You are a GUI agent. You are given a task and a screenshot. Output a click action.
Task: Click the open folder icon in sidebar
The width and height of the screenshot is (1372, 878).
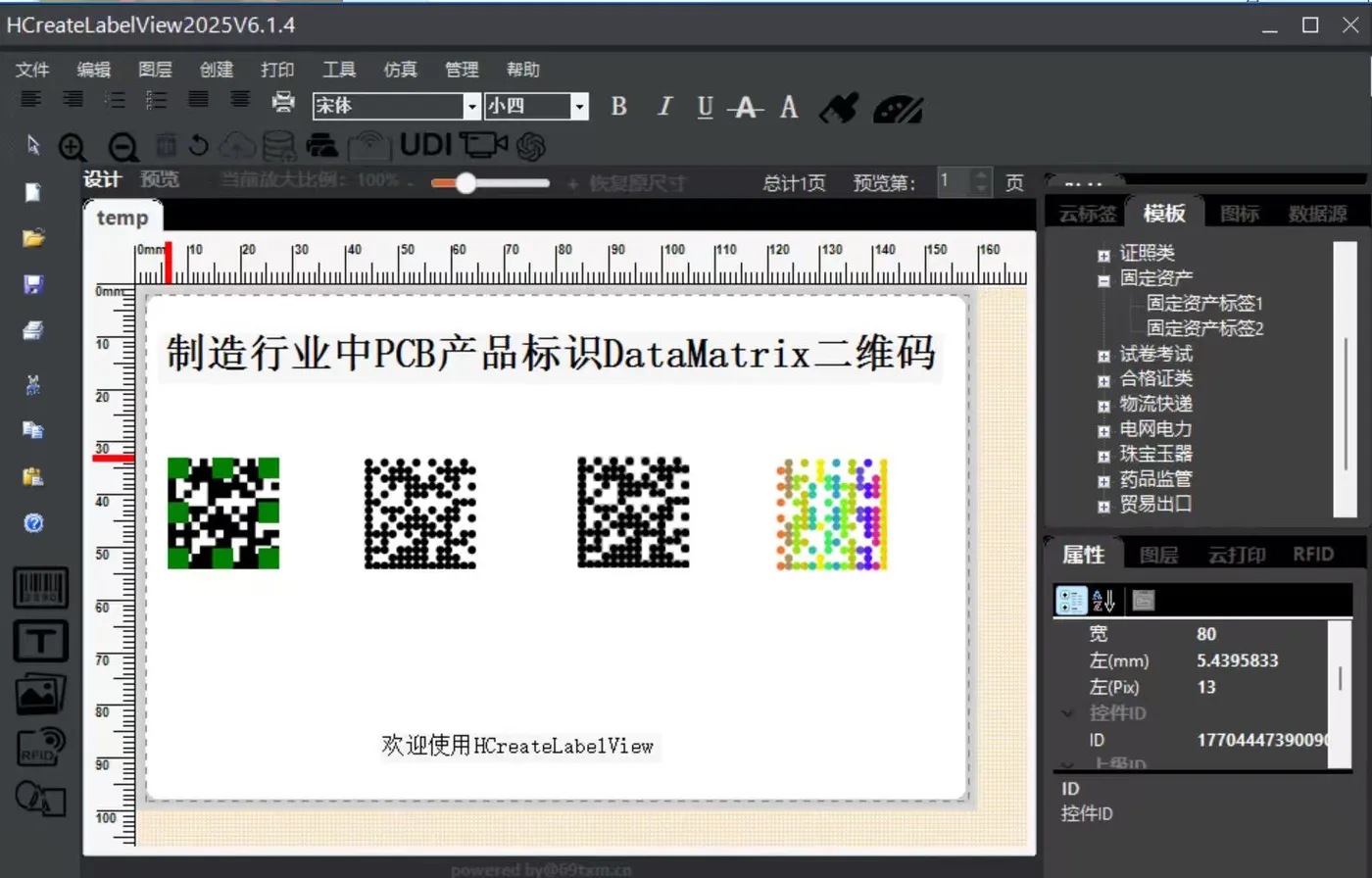[x=33, y=238]
